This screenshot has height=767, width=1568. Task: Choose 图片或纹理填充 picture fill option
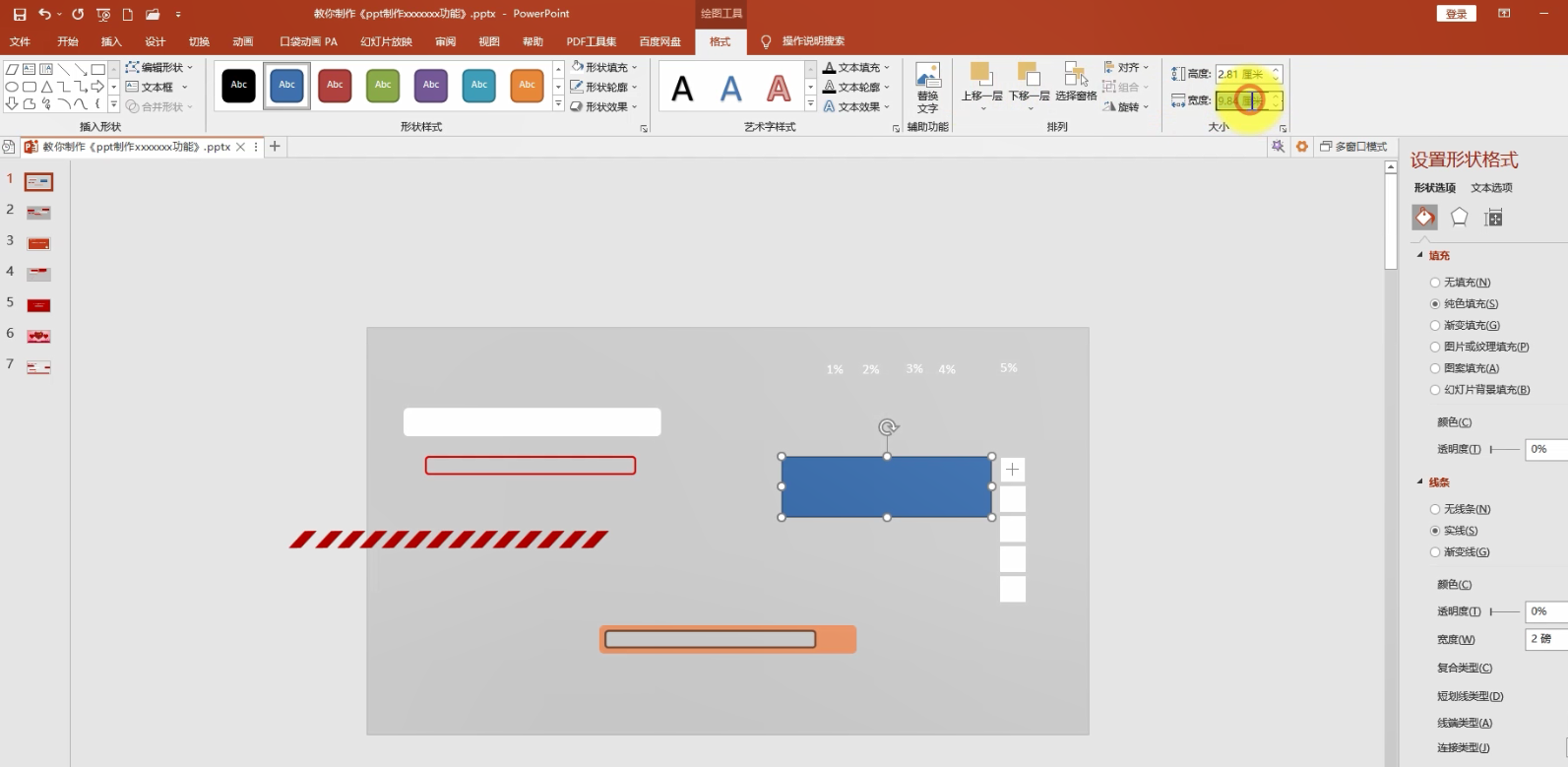(1479, 347)
